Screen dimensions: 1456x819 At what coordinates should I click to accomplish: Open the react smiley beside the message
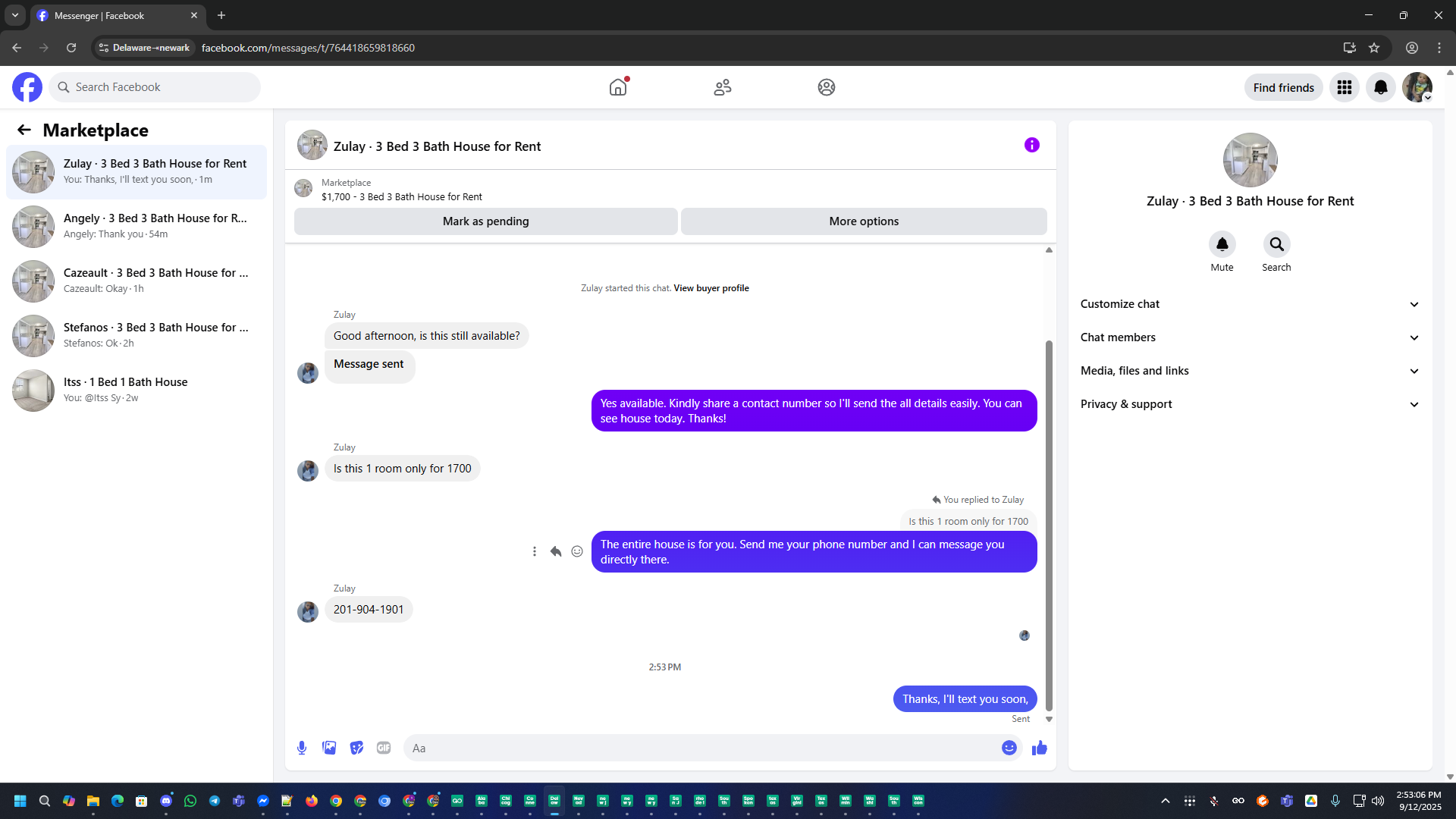(x=577, y=551)
